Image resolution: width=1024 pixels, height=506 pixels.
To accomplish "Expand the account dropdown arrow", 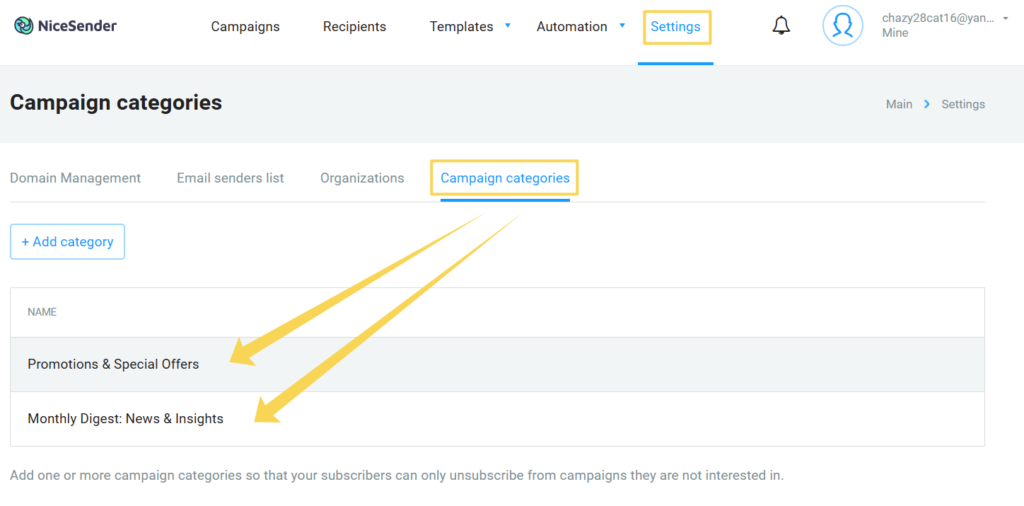I will (1005, 19).
